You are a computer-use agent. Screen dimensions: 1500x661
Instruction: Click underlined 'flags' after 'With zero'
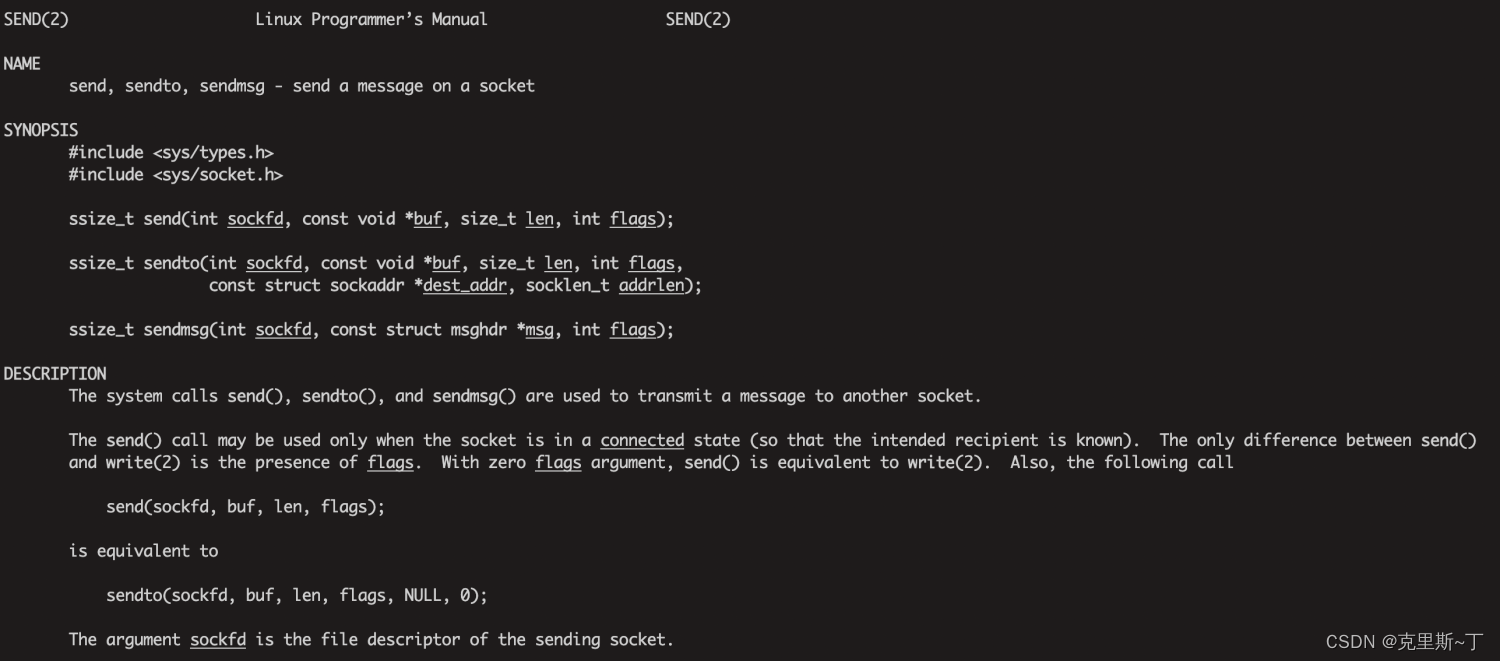point(558,462)
